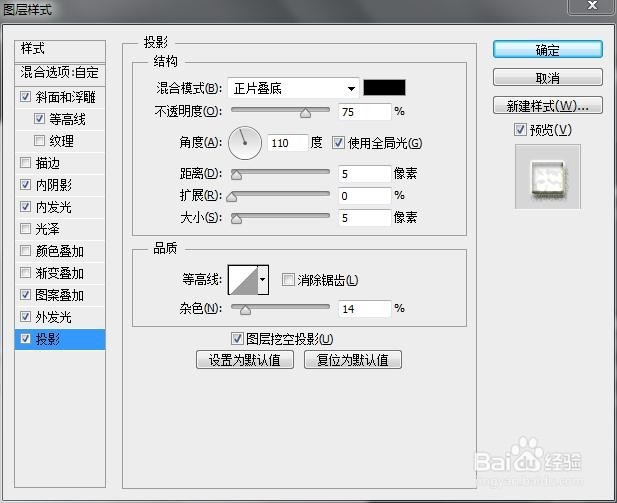Close the 图层样式 dialog
Screen dimensions: 617x503
(x=592, y=6)
